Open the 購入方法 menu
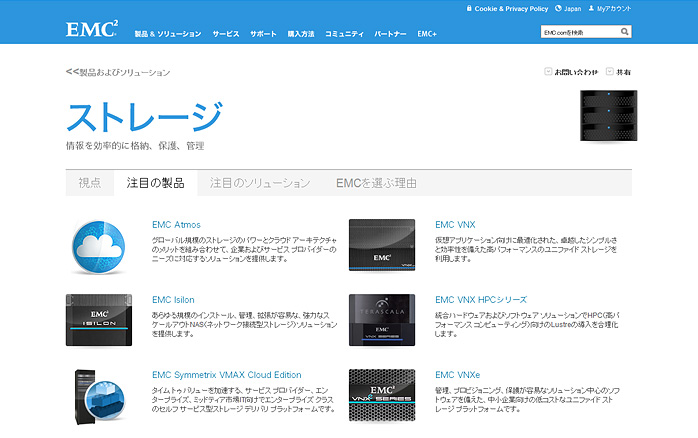This screenshot has width=698, height=438. (x=301, y=34)
